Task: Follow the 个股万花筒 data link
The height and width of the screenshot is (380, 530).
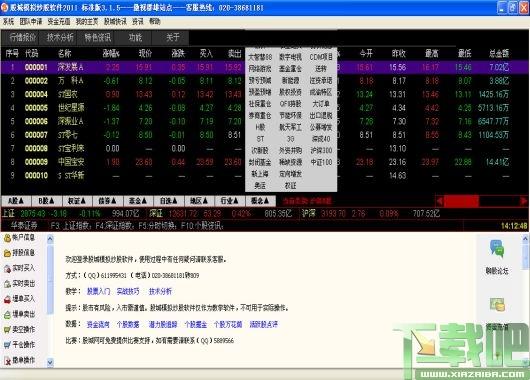Action: [228, 325]
